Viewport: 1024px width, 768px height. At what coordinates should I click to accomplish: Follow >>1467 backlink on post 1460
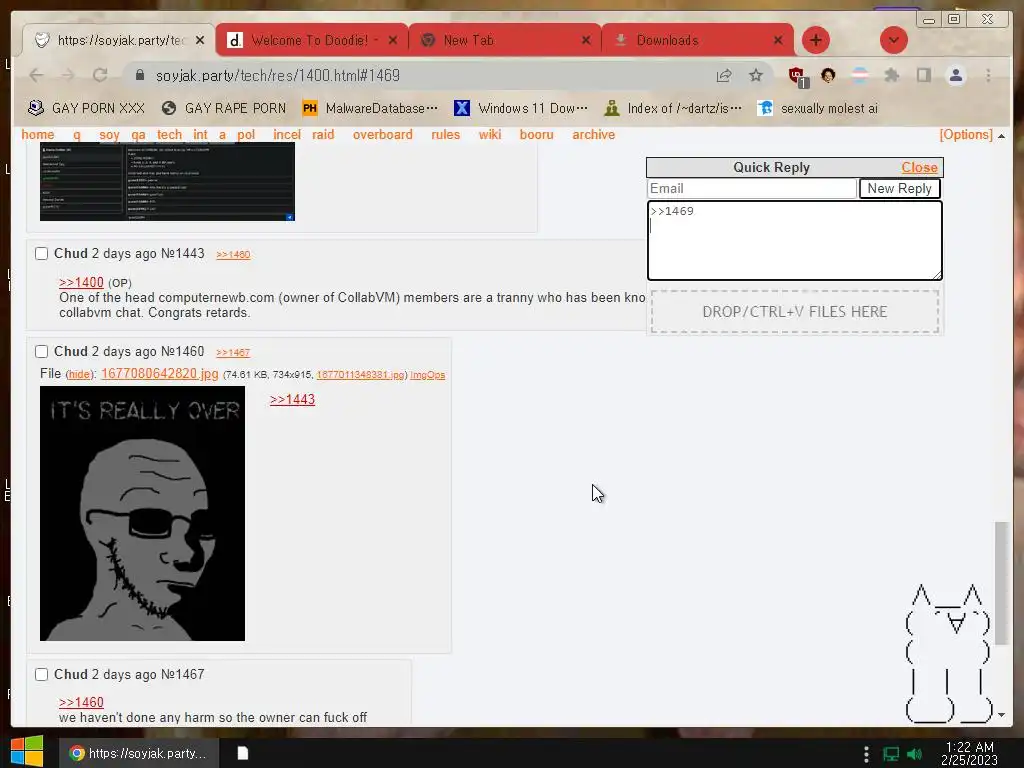point(232,353)
